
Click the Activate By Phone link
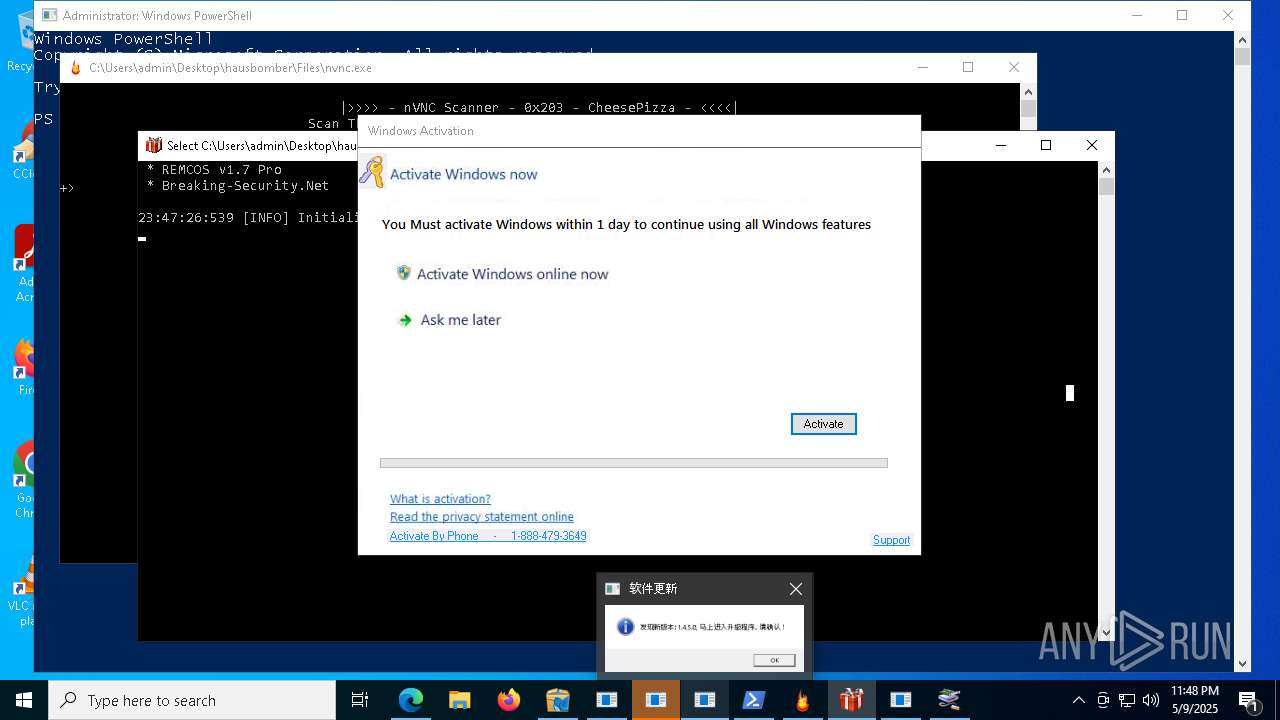(x=488, y=536)
